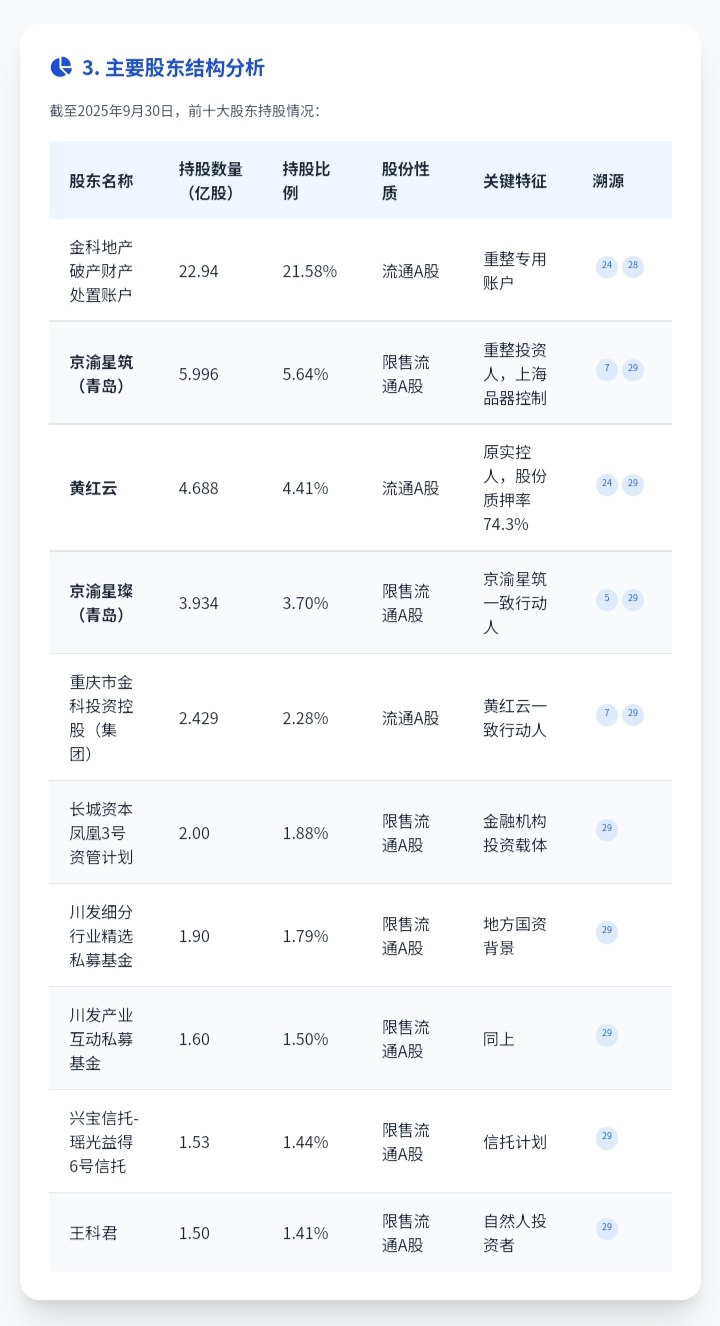Screen dimensions: 720x1326
Task: Click source badge 7 in 京渝星筑（青岛） row
Action: click(x=607, y=370)
